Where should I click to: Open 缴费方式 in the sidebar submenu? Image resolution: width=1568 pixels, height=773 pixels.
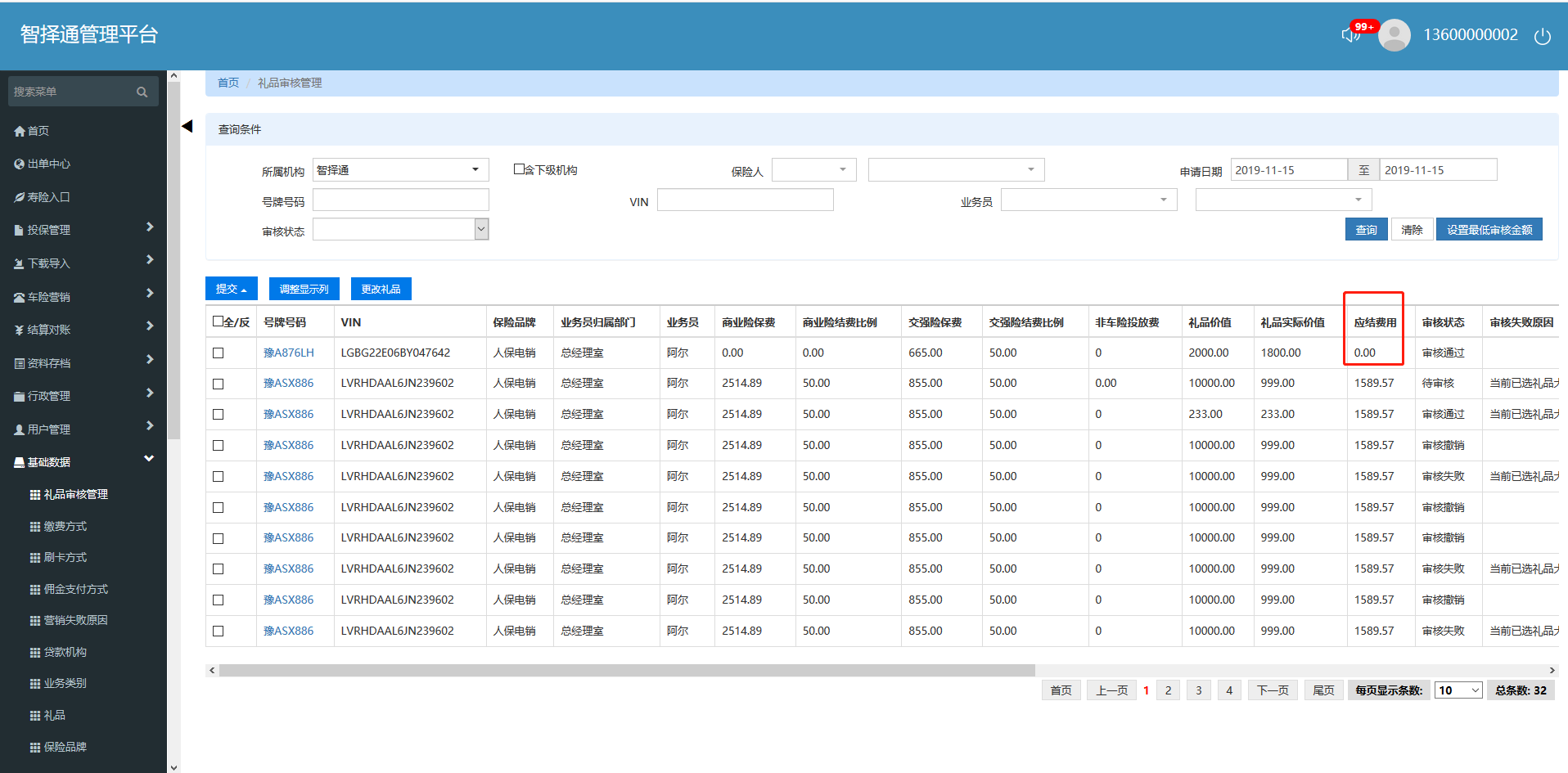[x=65, y=526]
